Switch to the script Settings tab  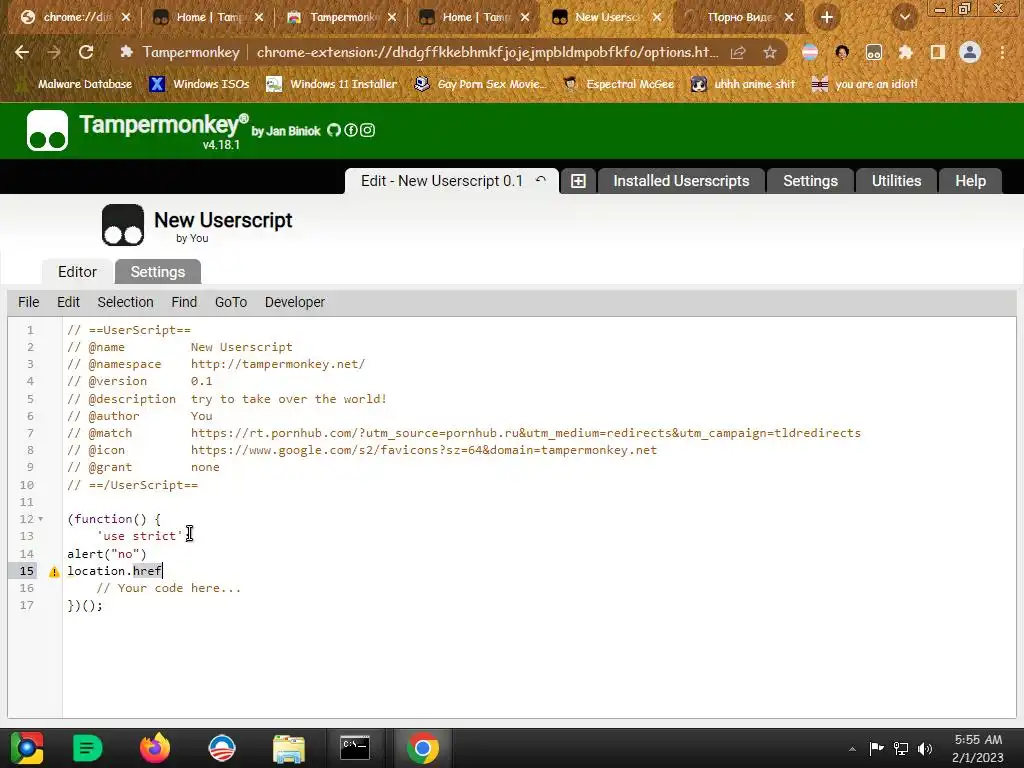pyautogui.click(x=158, y=272)
